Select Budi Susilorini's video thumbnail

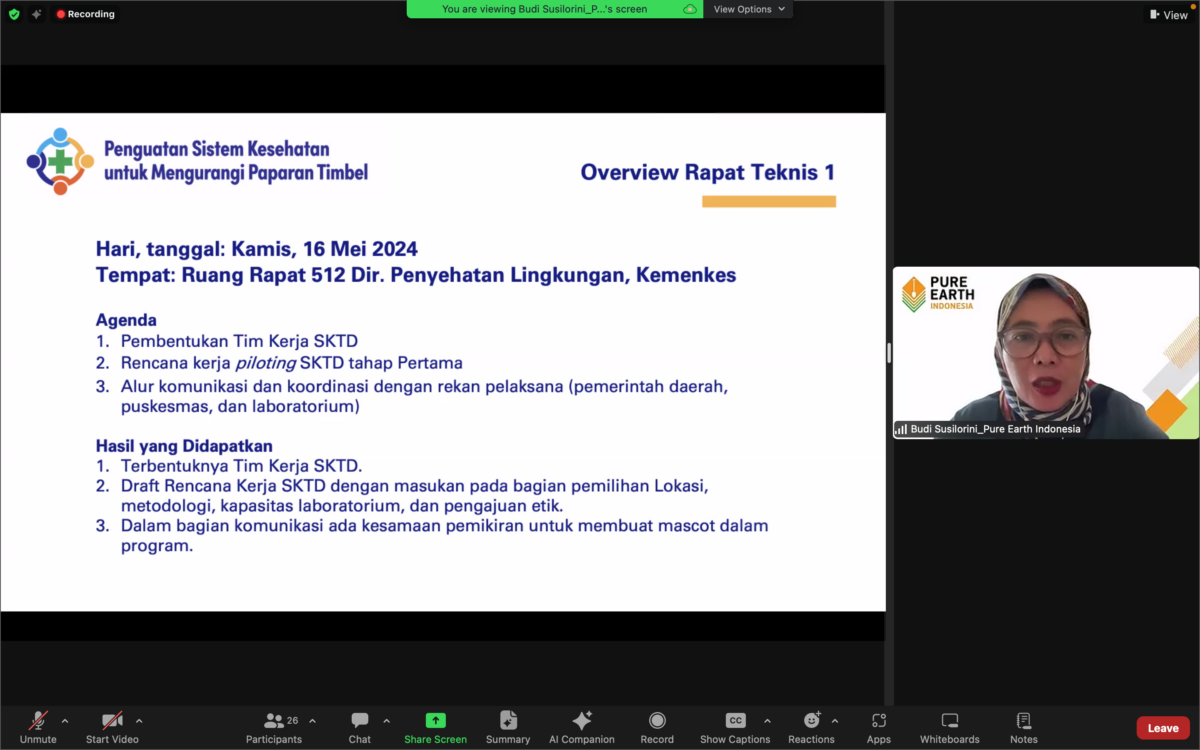click(x=1045, y=352)
